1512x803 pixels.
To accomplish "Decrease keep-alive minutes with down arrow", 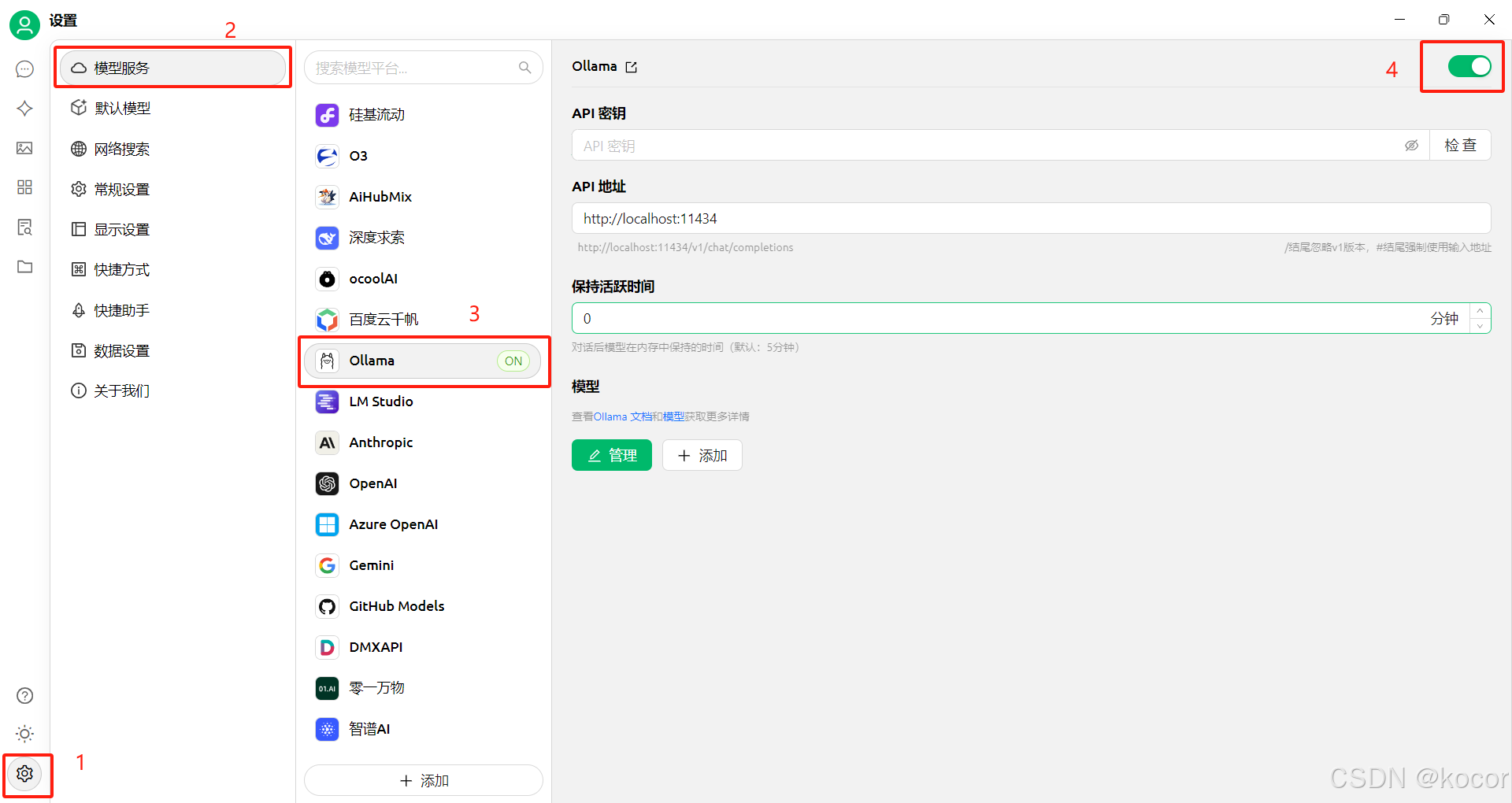I will tap(1480, 326).
